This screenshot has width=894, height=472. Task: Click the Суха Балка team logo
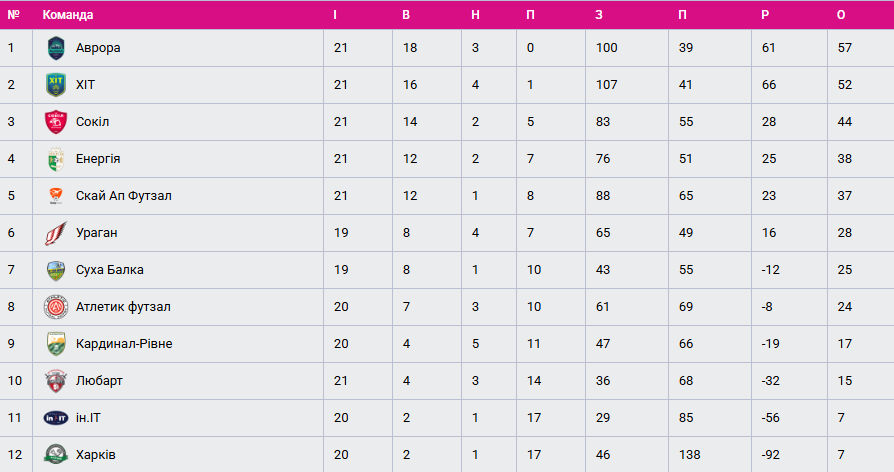(55, 270)
